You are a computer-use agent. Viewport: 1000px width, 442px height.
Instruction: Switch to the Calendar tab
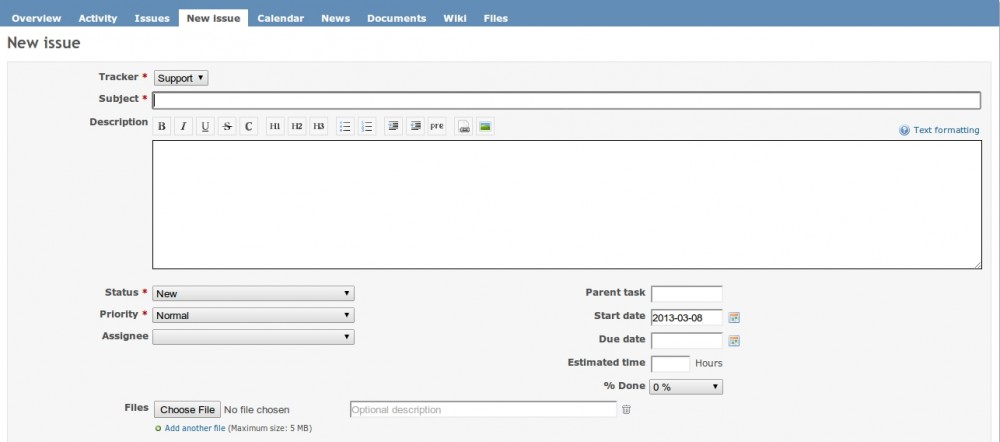(280, 18)
